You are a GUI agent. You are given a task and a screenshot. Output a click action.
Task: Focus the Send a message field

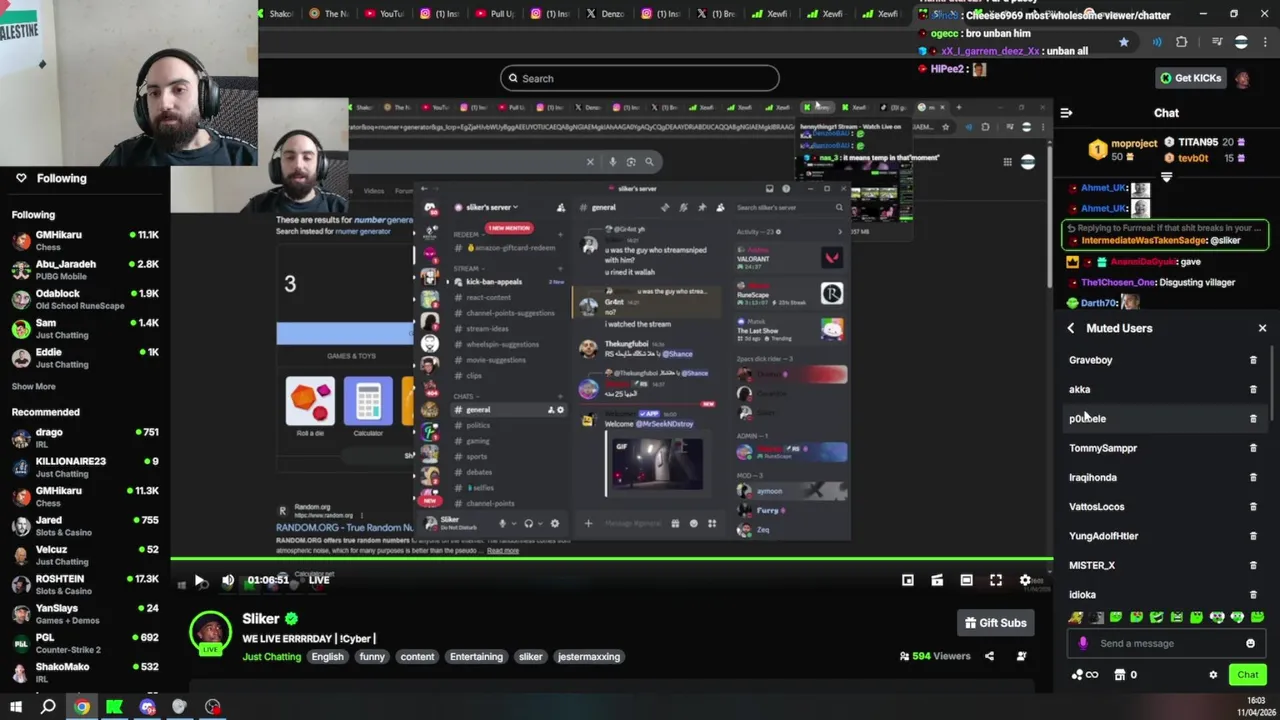pyautogui.click(x=1165, y=643)
